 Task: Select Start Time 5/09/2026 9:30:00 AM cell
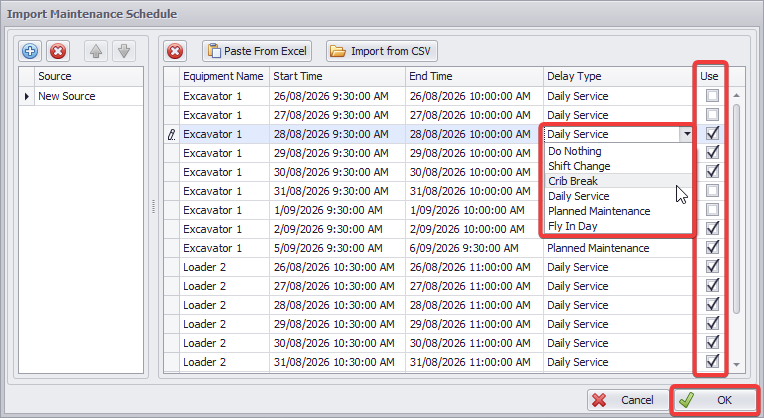pyautogui.click(x=337, y=248)
